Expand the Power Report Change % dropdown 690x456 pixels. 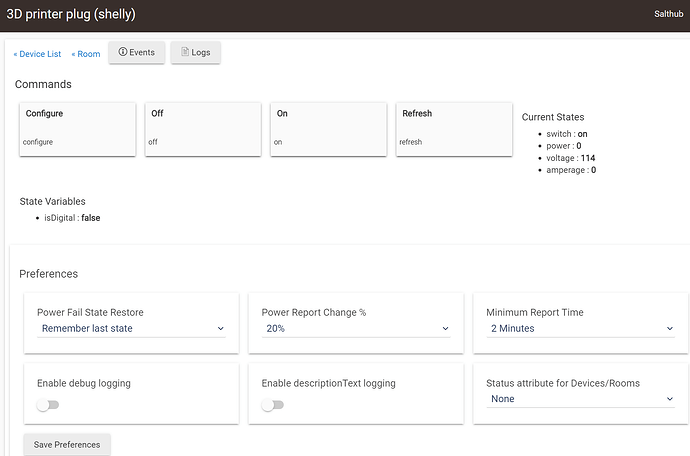click(356, 328)
